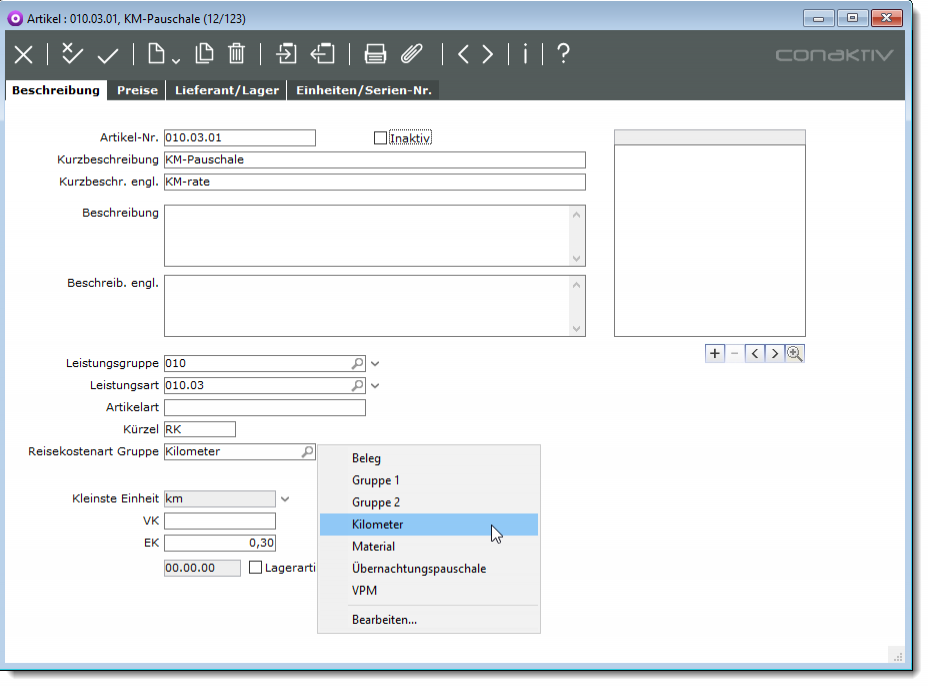Click the print icon in toolbar
Viewport: 928px width, 686px height.
(x=375, y=55)
